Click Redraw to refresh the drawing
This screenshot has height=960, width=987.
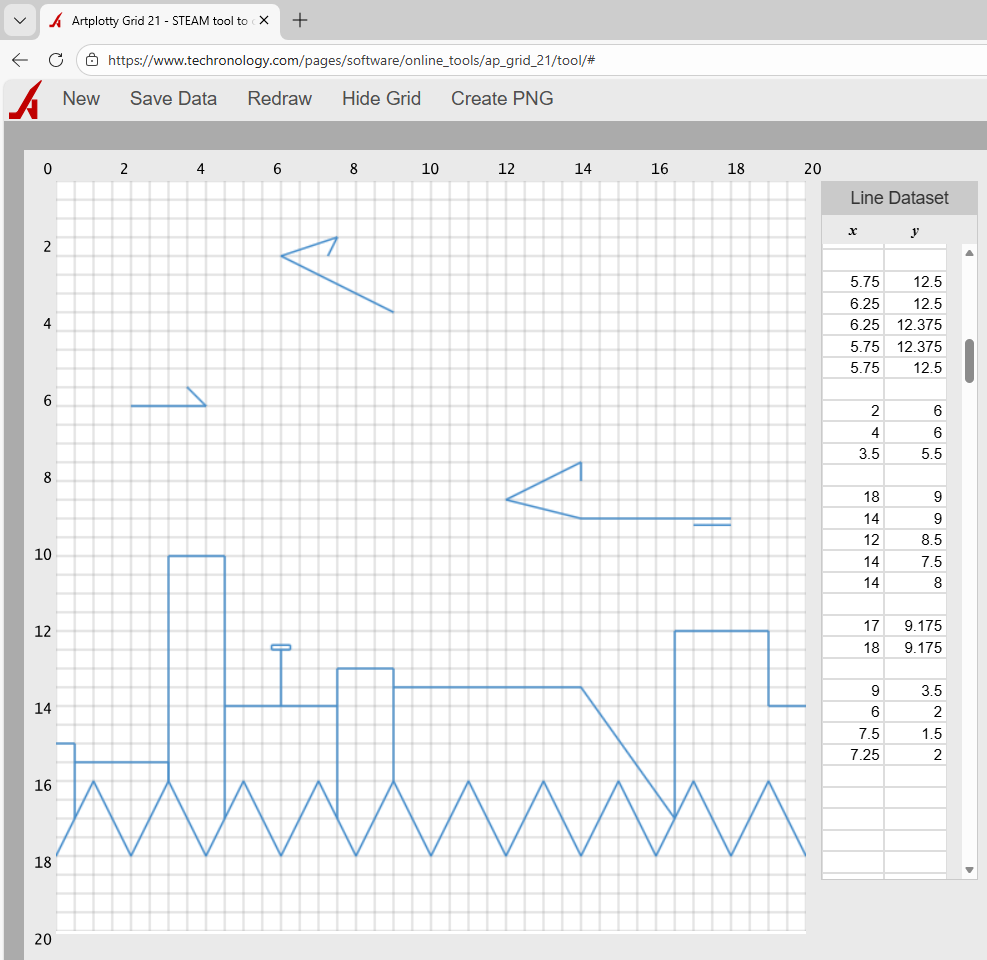click(279, 98)
